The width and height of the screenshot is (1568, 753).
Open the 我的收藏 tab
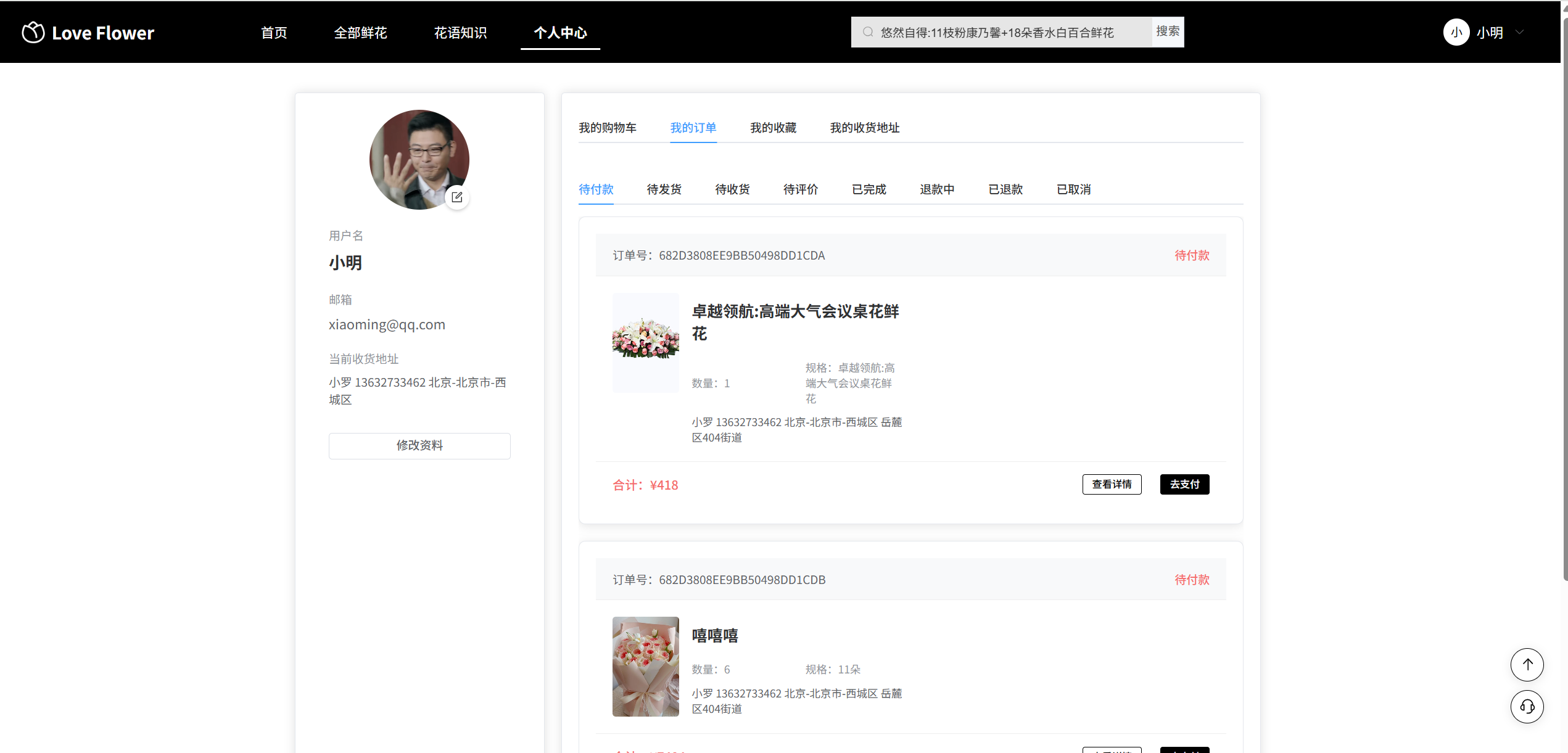point(773,128)
